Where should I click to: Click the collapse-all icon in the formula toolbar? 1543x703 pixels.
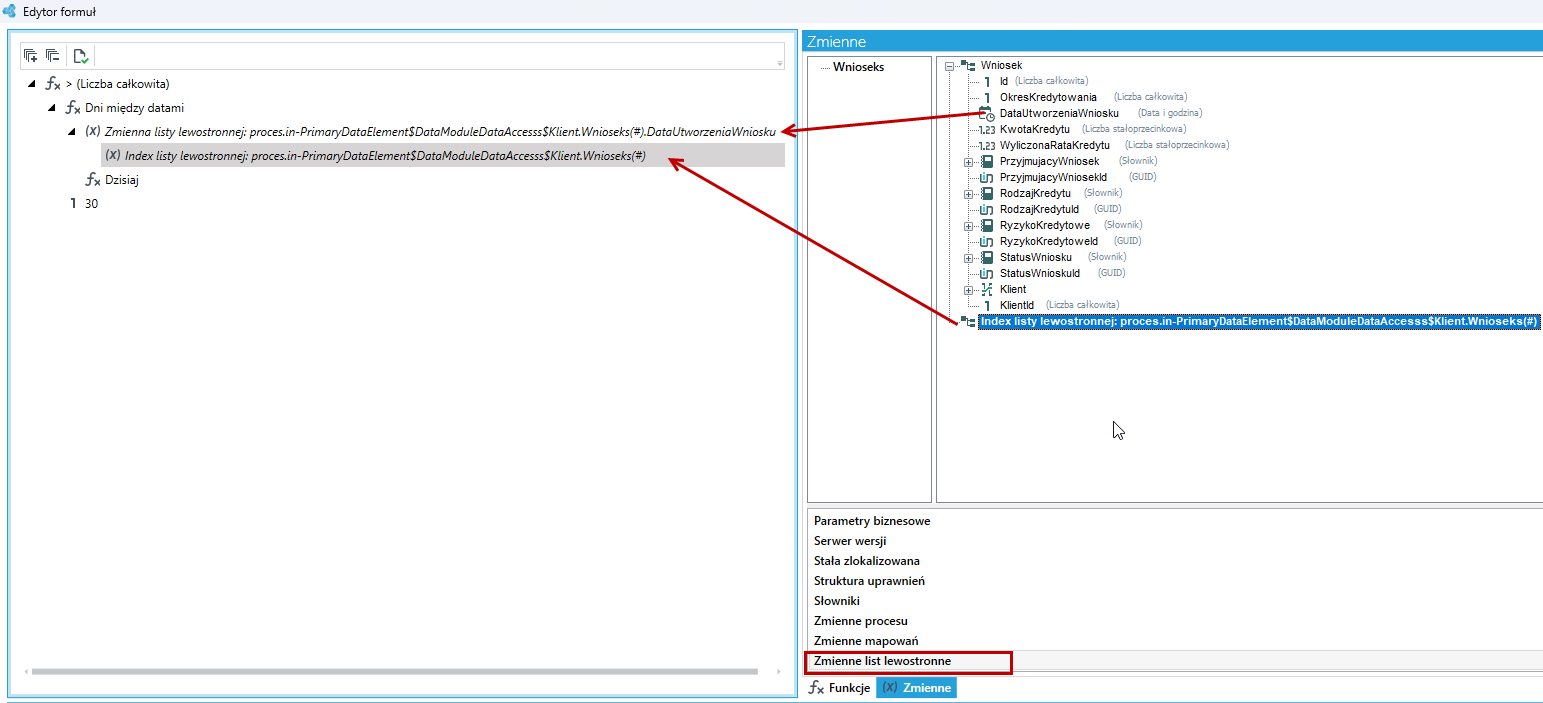click(x=52, y=56)
